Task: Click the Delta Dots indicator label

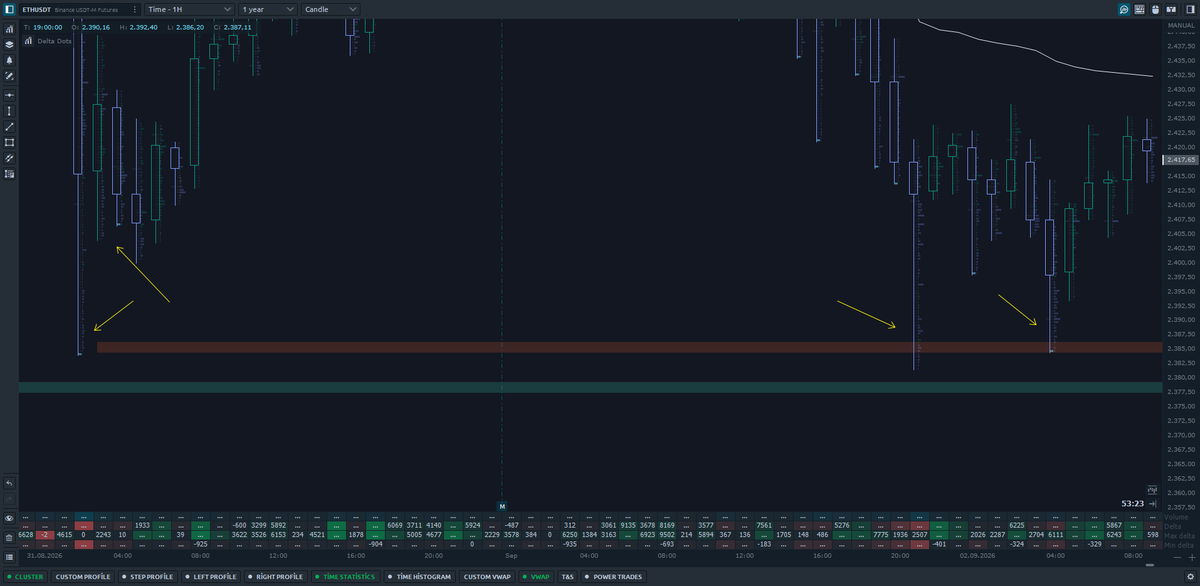Action: (x=54, y=41)
